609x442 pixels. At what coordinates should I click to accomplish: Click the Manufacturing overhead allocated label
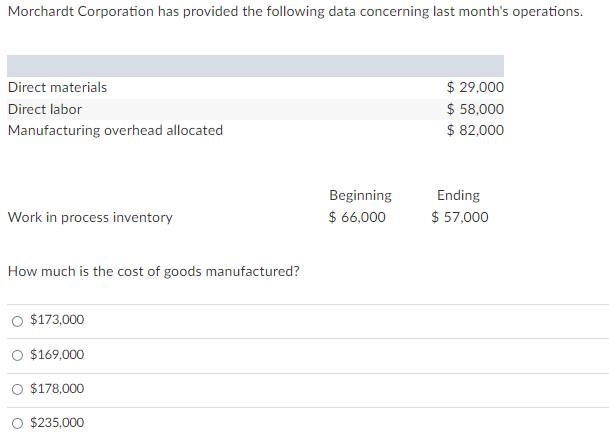pyautogui.click(x=115, y=130)
